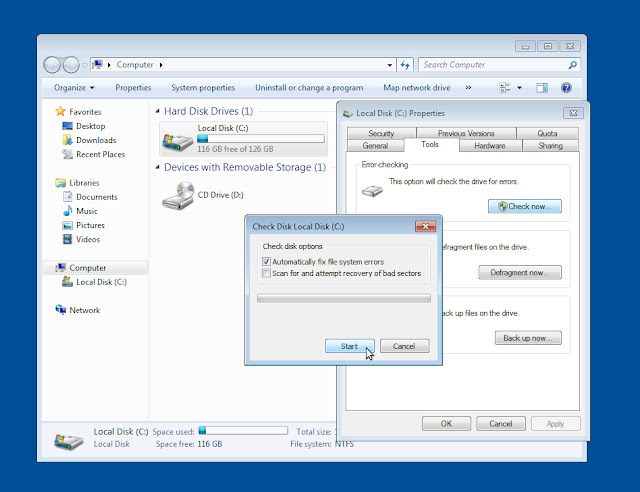Uncheck Automatically fix file system errors
The width and height of the screenshot is (640, 492).
click(266, 262)
